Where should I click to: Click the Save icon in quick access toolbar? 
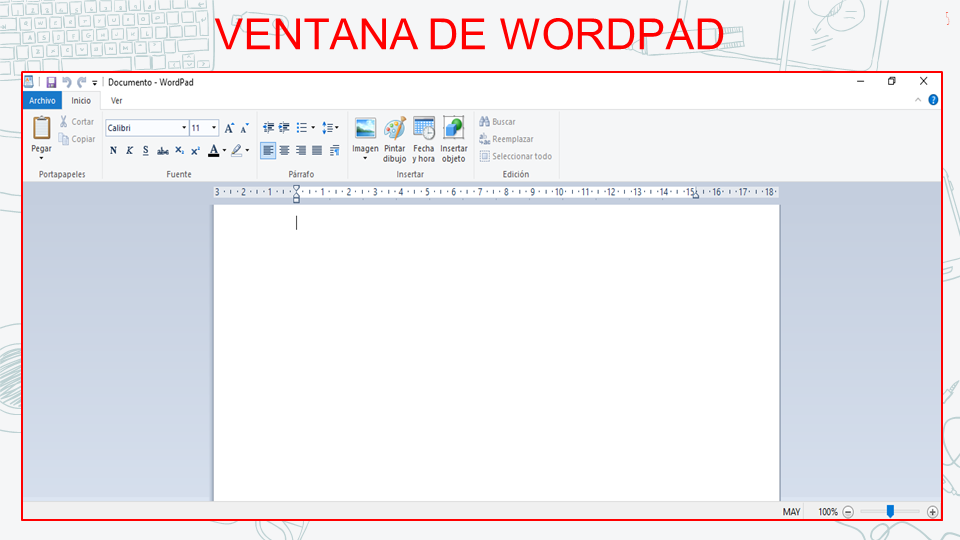coord(51,82)
